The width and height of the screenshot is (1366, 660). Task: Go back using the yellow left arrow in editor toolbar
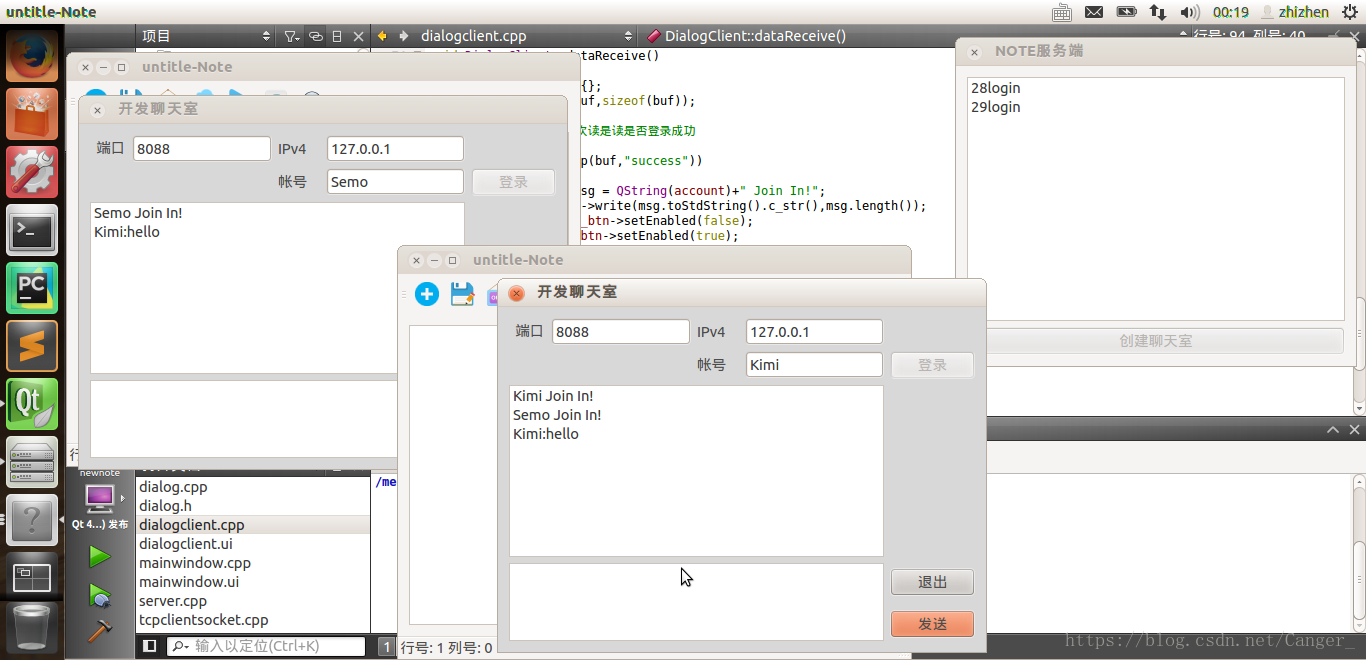(x=380, y=35)
